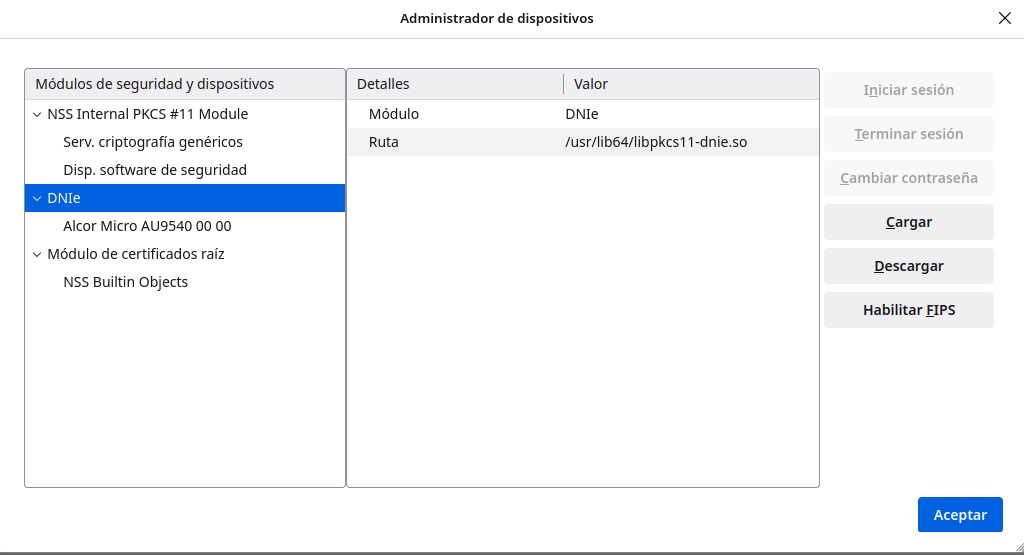Select the Módulo details row
The width and height of the screenshot is (1024, 555).
click(x=582, y=114)
